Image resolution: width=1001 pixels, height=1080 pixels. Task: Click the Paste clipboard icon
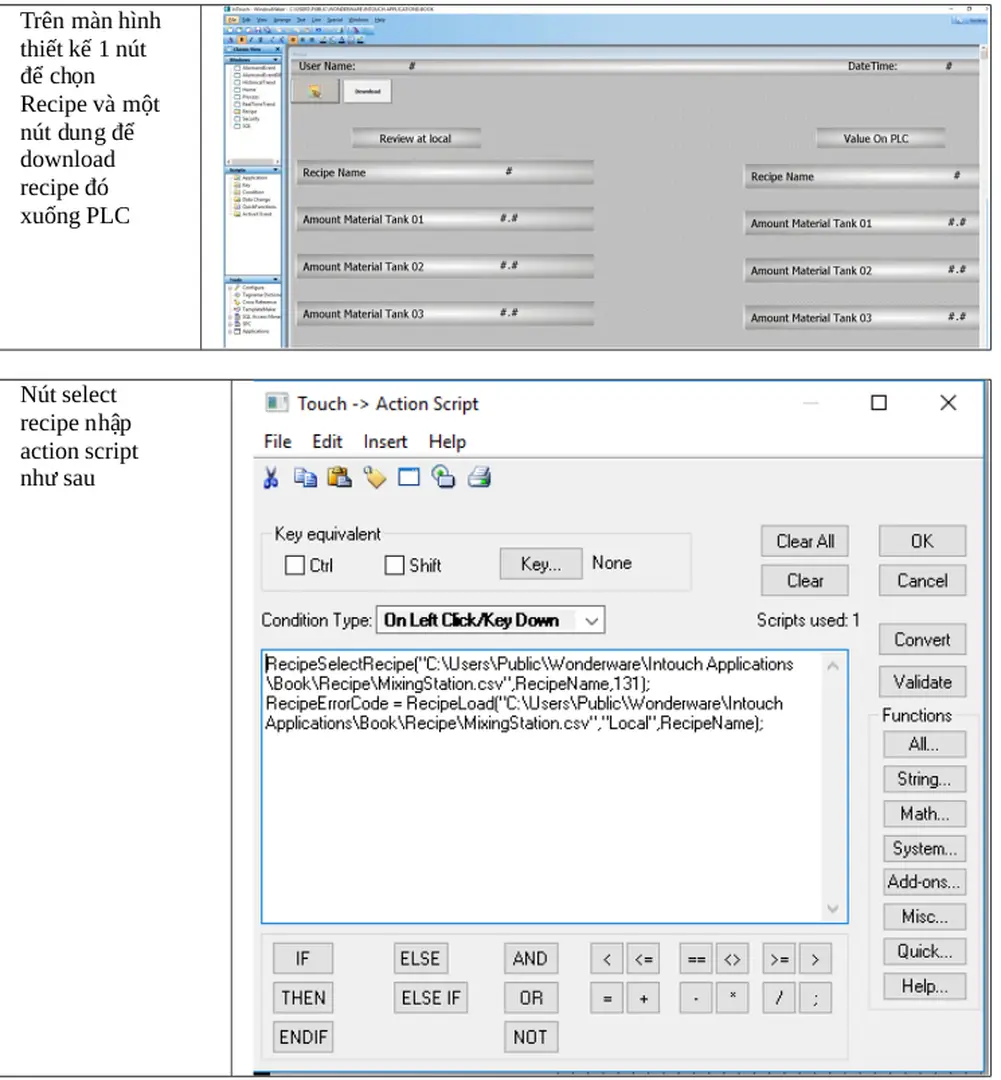340,477
